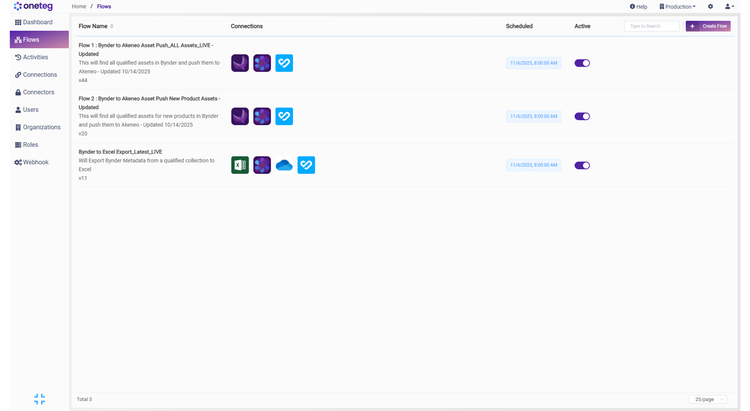750x411 pixels.
Task: Expand the Production environment dropdown
Action: [x=677, y=7]
